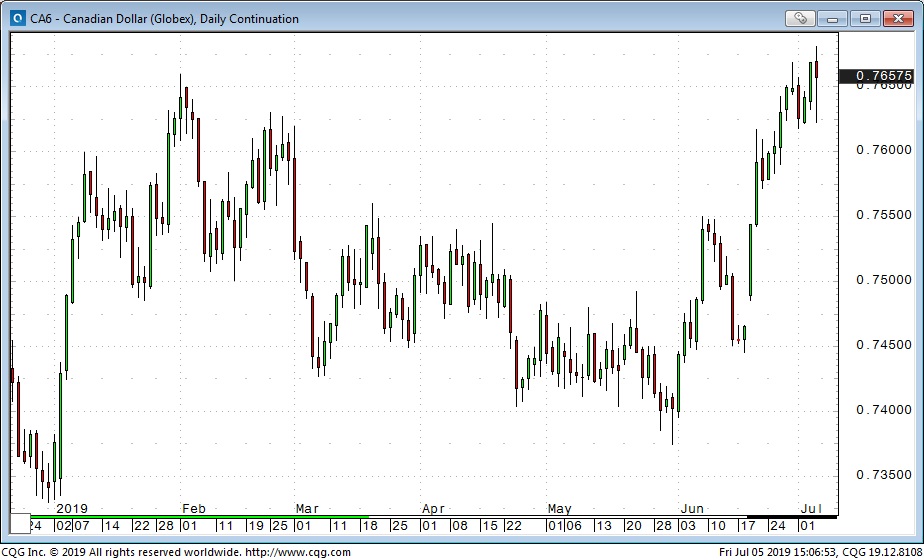Click the small square box at chart's bottom-left corner
Screen dimensions: 924x560
pos(21,523)
